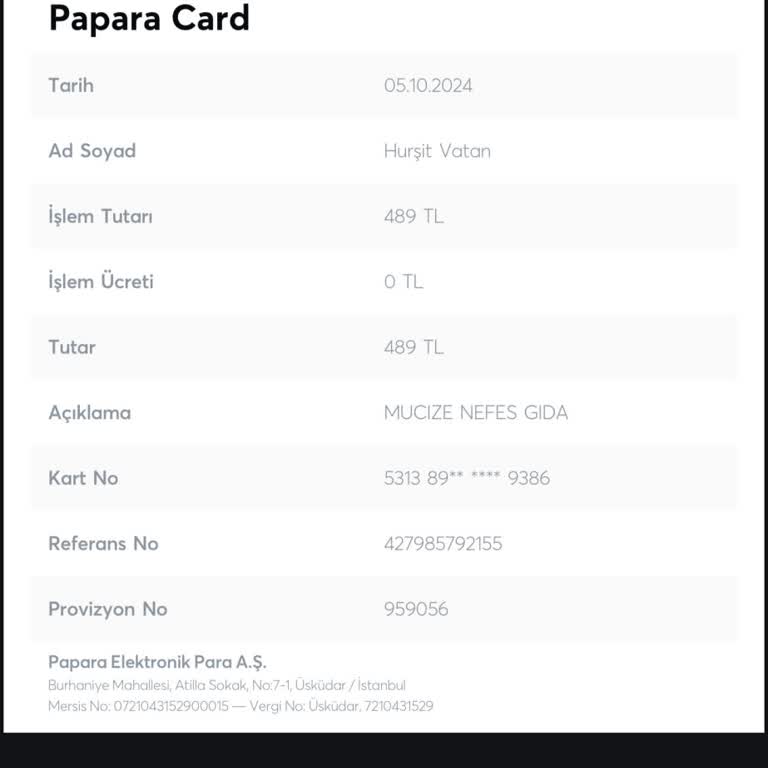Viewport: 768px width, 768px height.
Task: Click the İşlem Tutarı label
Action: pos(101,216)
